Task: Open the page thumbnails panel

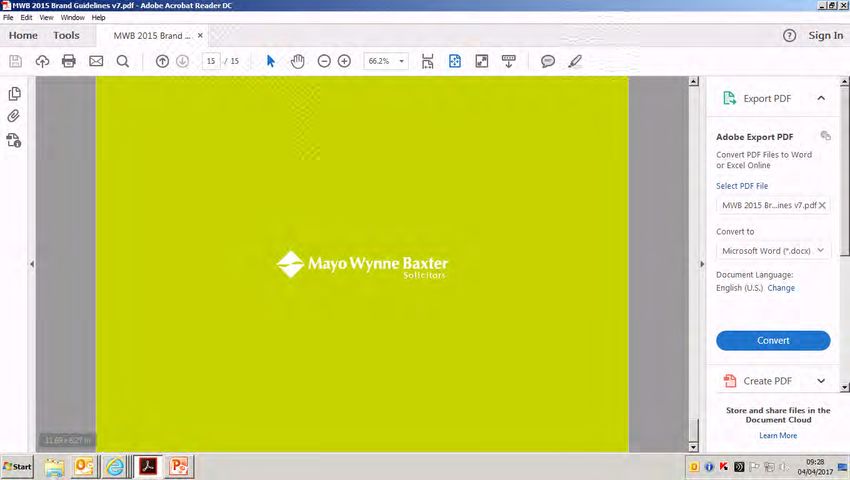Action: [x=15, y=94]
